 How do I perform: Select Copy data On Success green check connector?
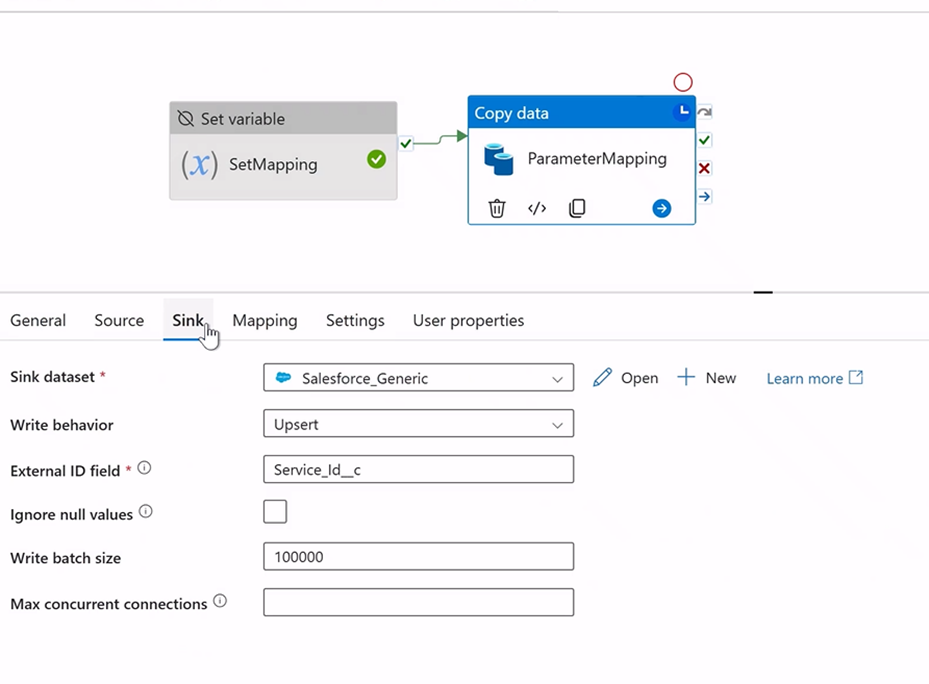704,140
